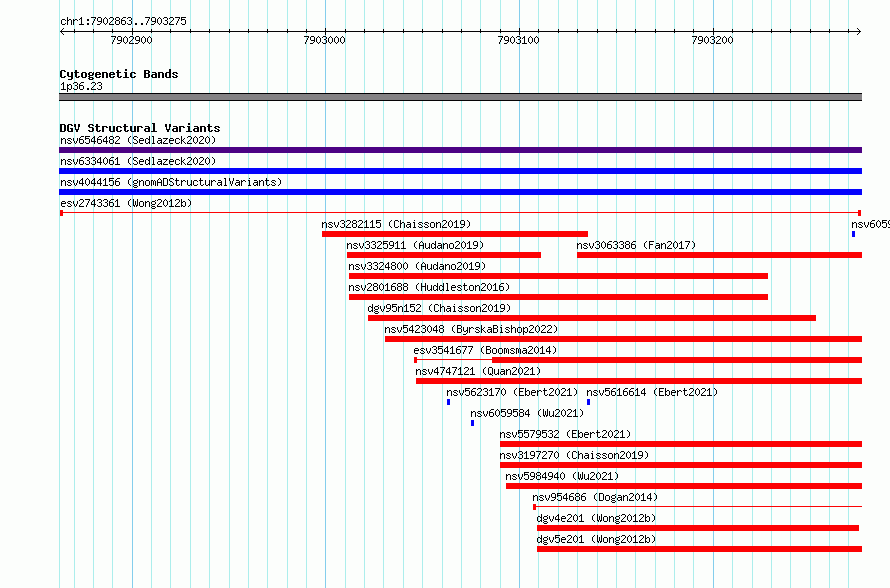Image resolution: width=890 pixels, height=588 pixels.
Task: Open the nsv5579532 (Ebert2021) label
Action: click(x=565, y=434)
